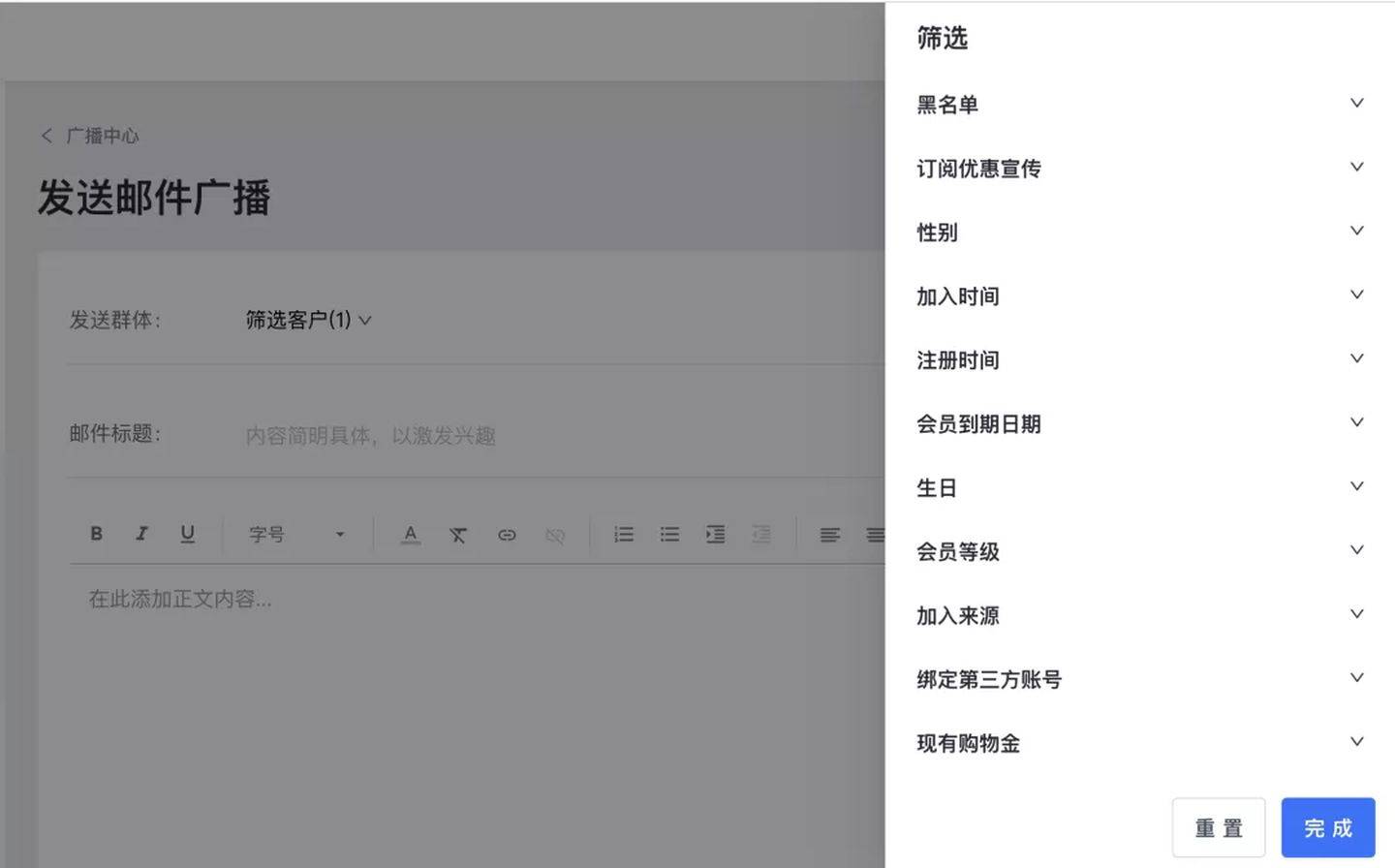Insert a bulleted list
The height and width of the screenshot is (868, 1395).
coord(669,535)
